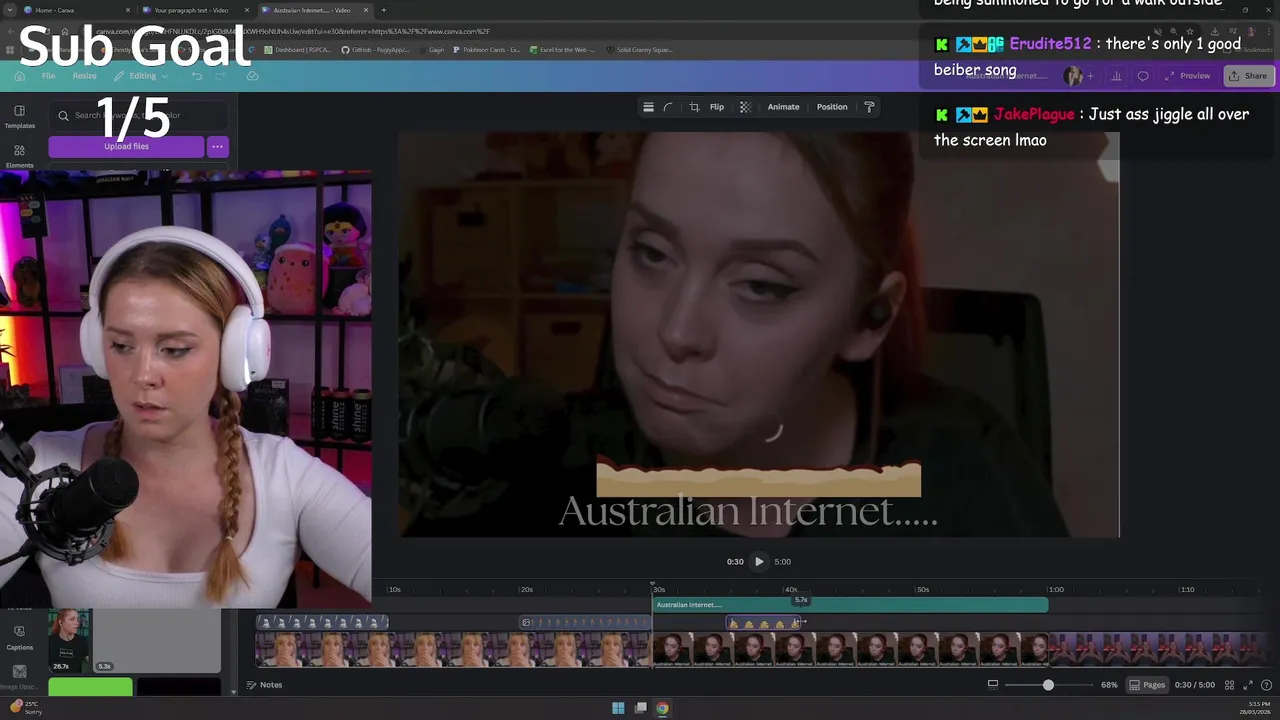Image resolution: width=1280 pixels, height=720 pixels.
Task: Switch to Your paragraph text browser tab
Action: tap(195, 10)
